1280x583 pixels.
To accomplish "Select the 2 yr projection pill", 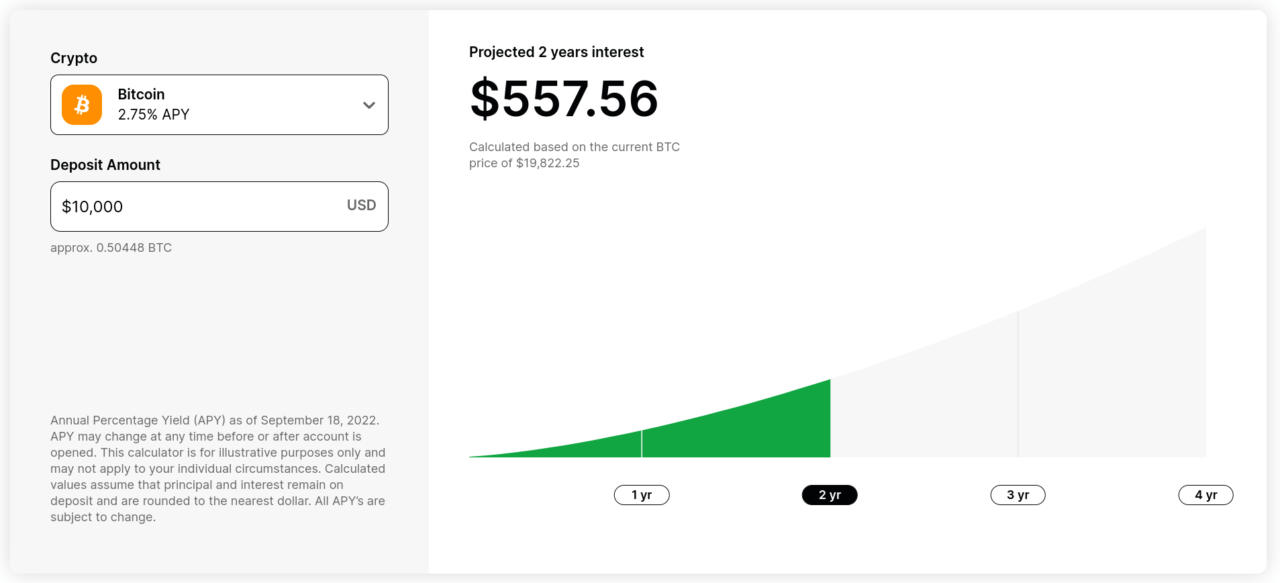I will (x=829, y=495).
